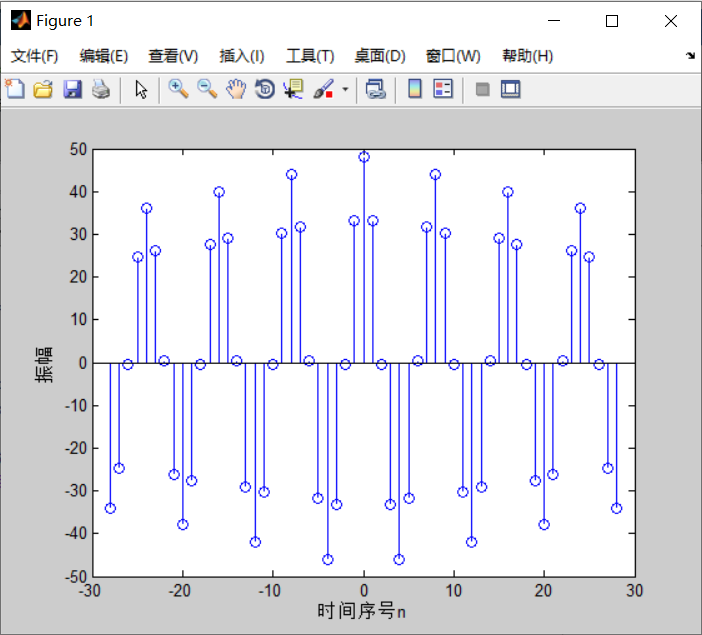Insert a legend from toolbar
This screenshot has height=635, width=702.
click(443, 89)
